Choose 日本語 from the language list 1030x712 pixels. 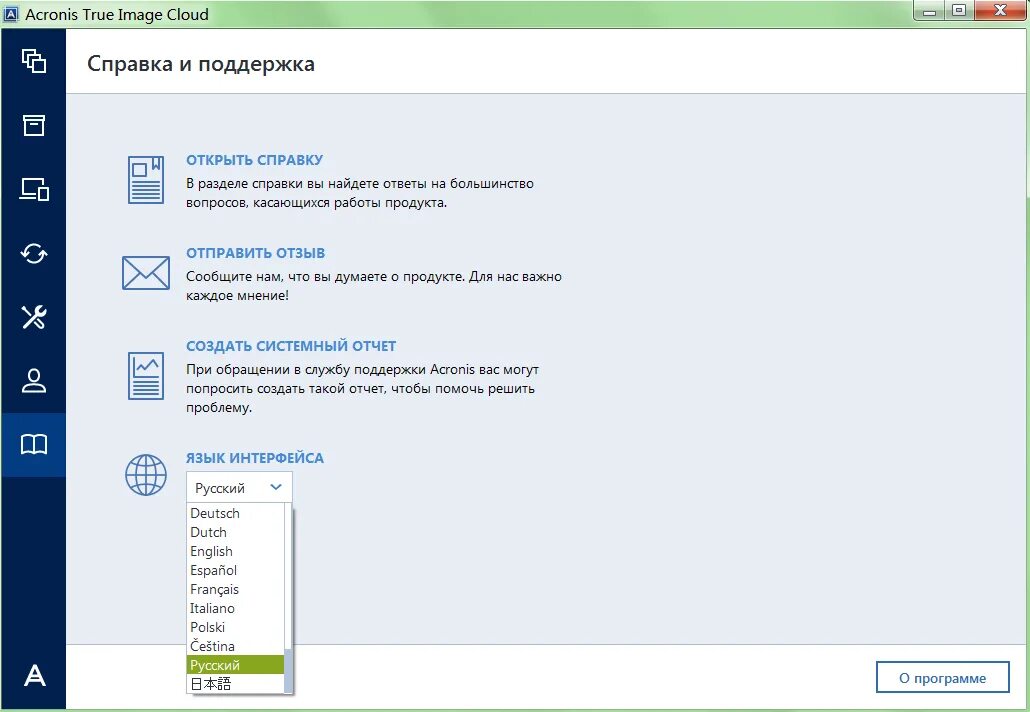(235, 684)
